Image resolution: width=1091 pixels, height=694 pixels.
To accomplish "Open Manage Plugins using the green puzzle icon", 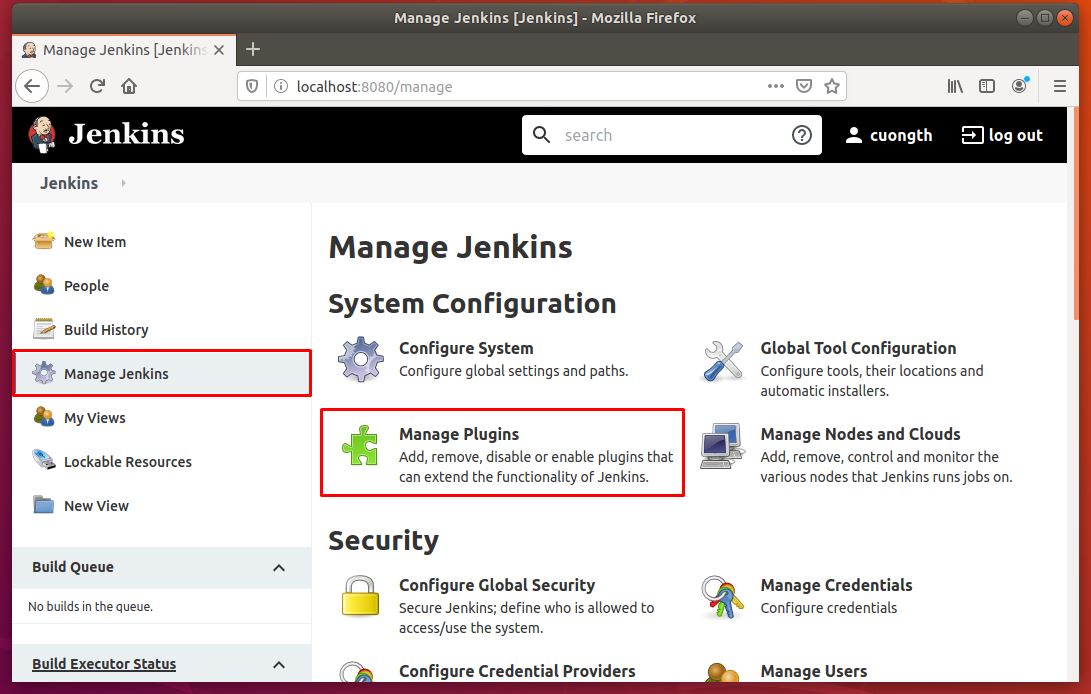I will point(360,447).
